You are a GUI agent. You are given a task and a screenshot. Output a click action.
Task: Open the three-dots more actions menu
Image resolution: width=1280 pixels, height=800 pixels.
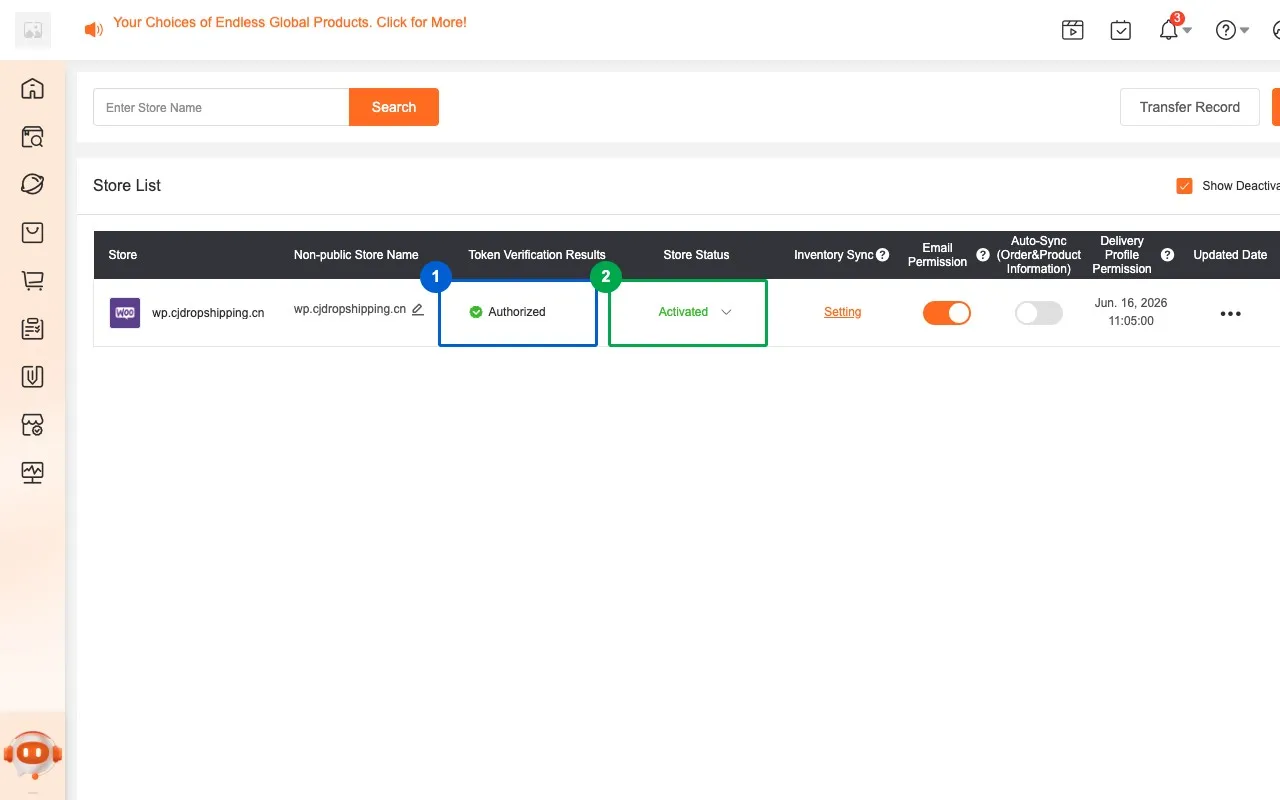pos(1230,314)
